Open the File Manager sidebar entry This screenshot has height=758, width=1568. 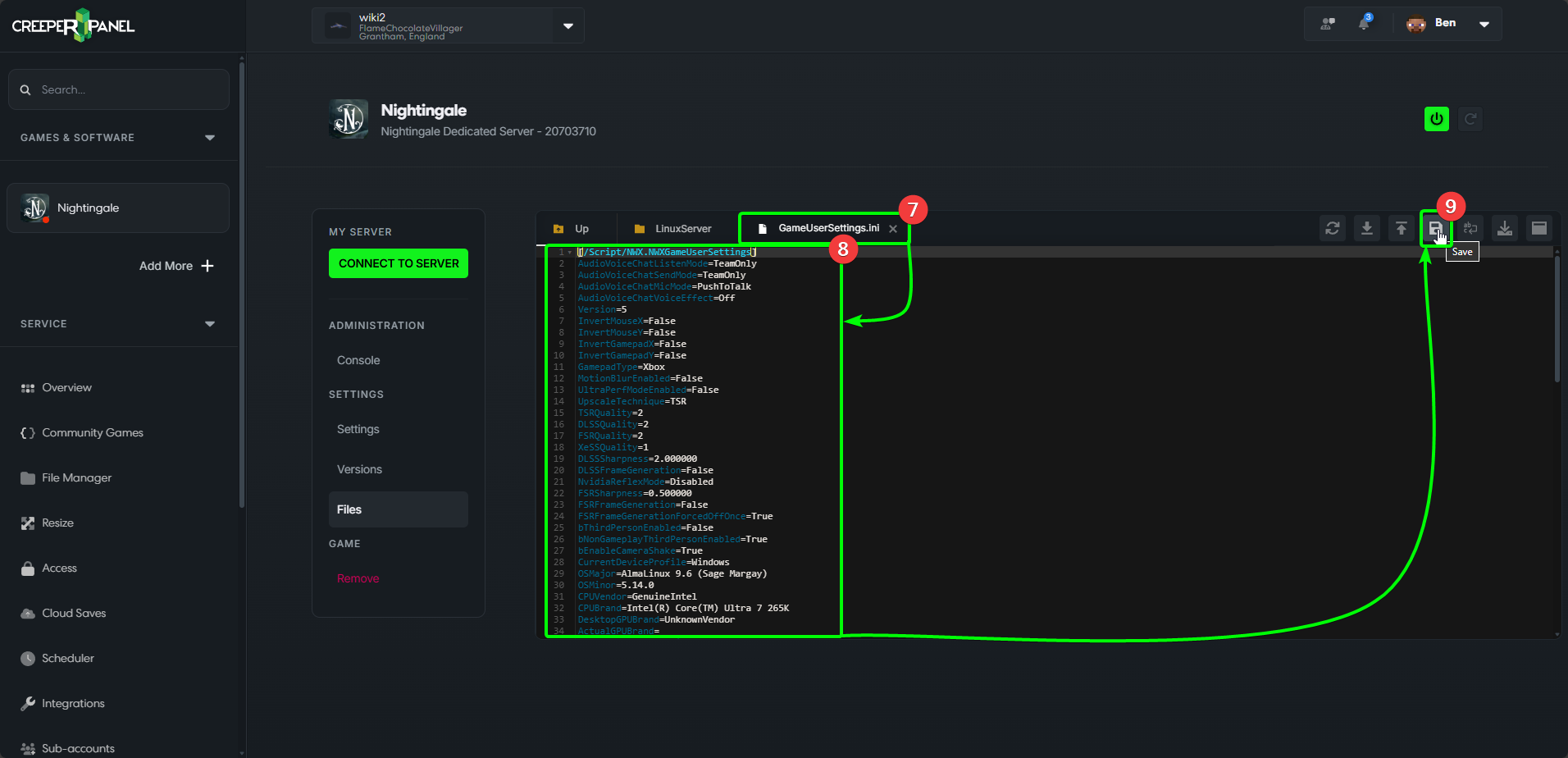[76, 477]
